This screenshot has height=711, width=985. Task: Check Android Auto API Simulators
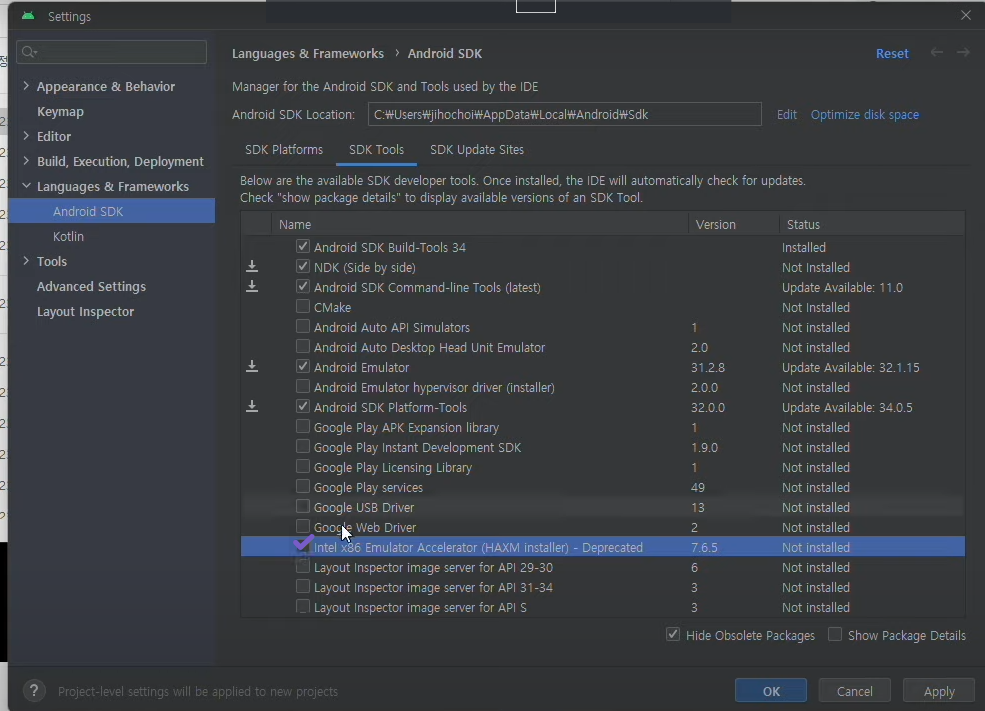point(303,327)
